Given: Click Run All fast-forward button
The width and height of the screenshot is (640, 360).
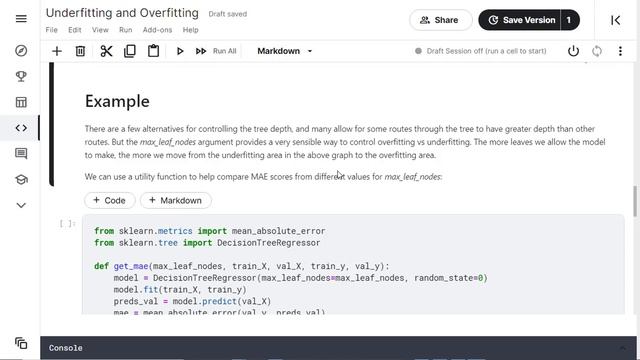Looking at the screenshot, I should click(x=216, y=51).
